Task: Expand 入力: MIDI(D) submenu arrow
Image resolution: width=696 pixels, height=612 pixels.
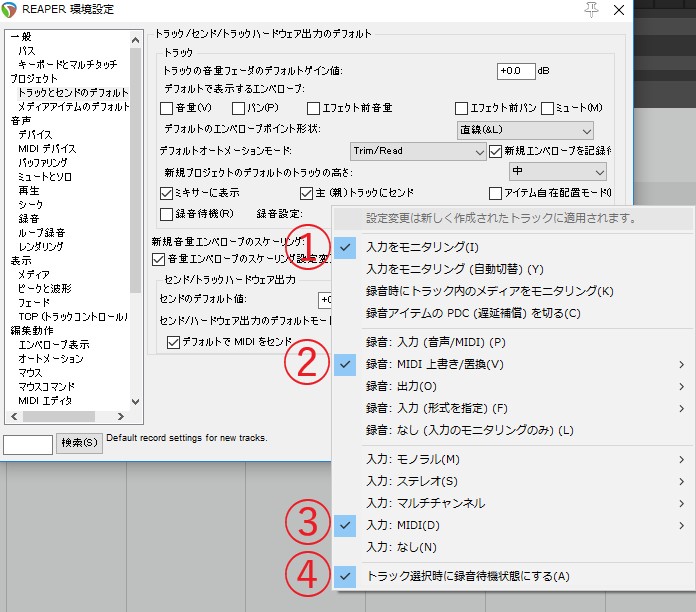Action: 681,525
